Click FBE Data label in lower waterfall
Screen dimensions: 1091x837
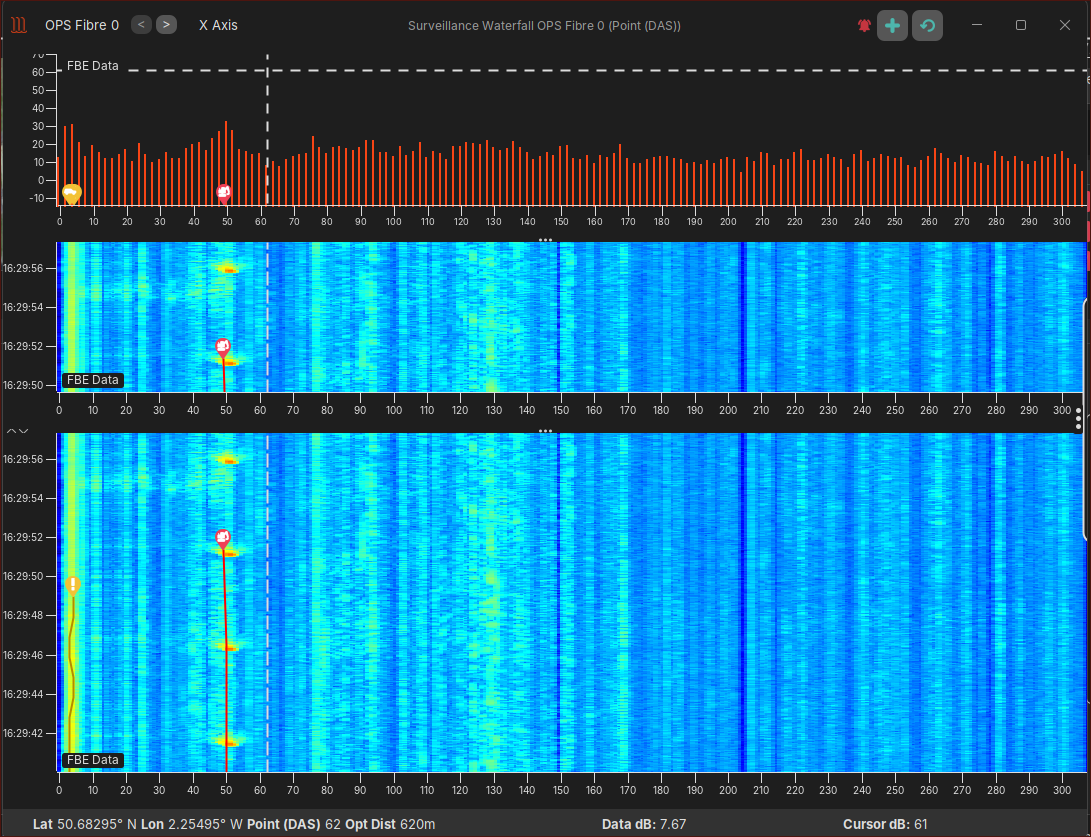92,760
